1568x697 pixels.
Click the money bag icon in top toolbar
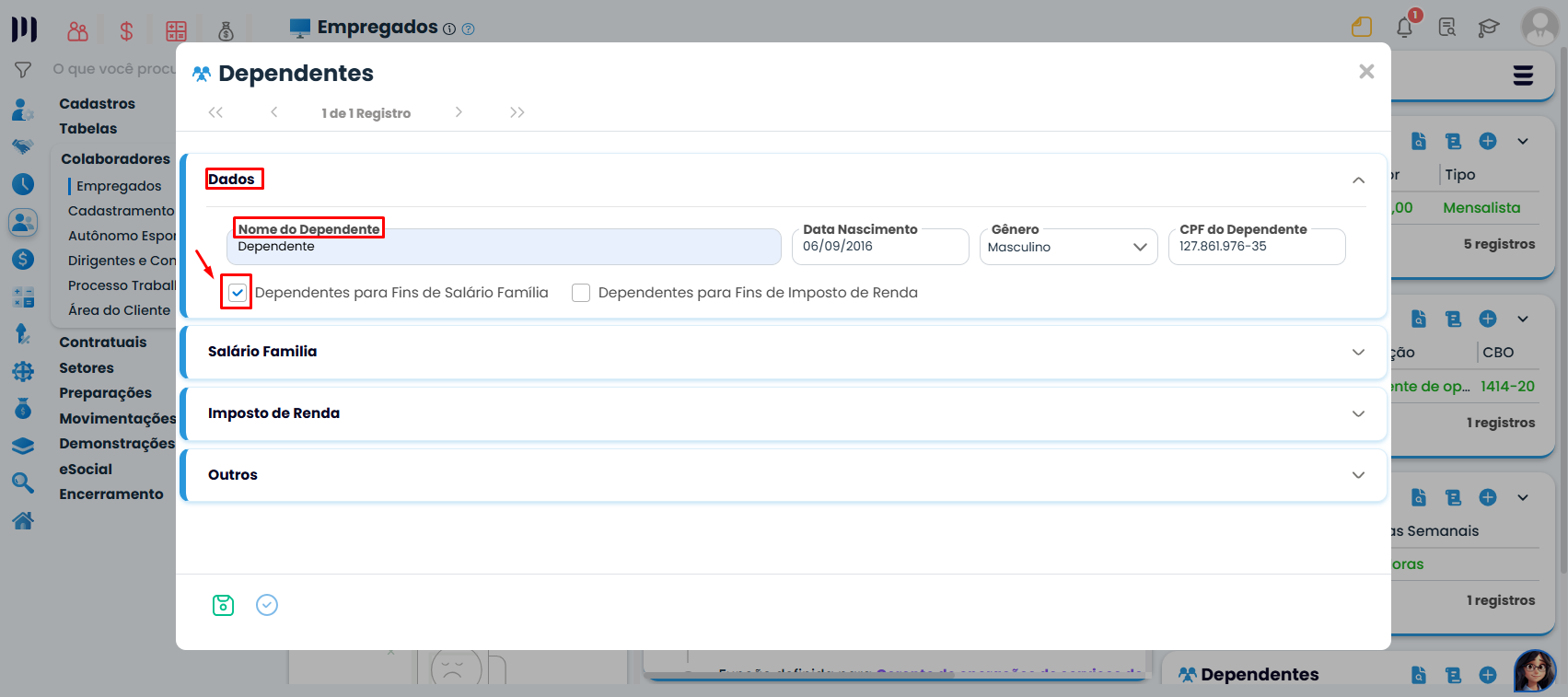tap(226, 31)
